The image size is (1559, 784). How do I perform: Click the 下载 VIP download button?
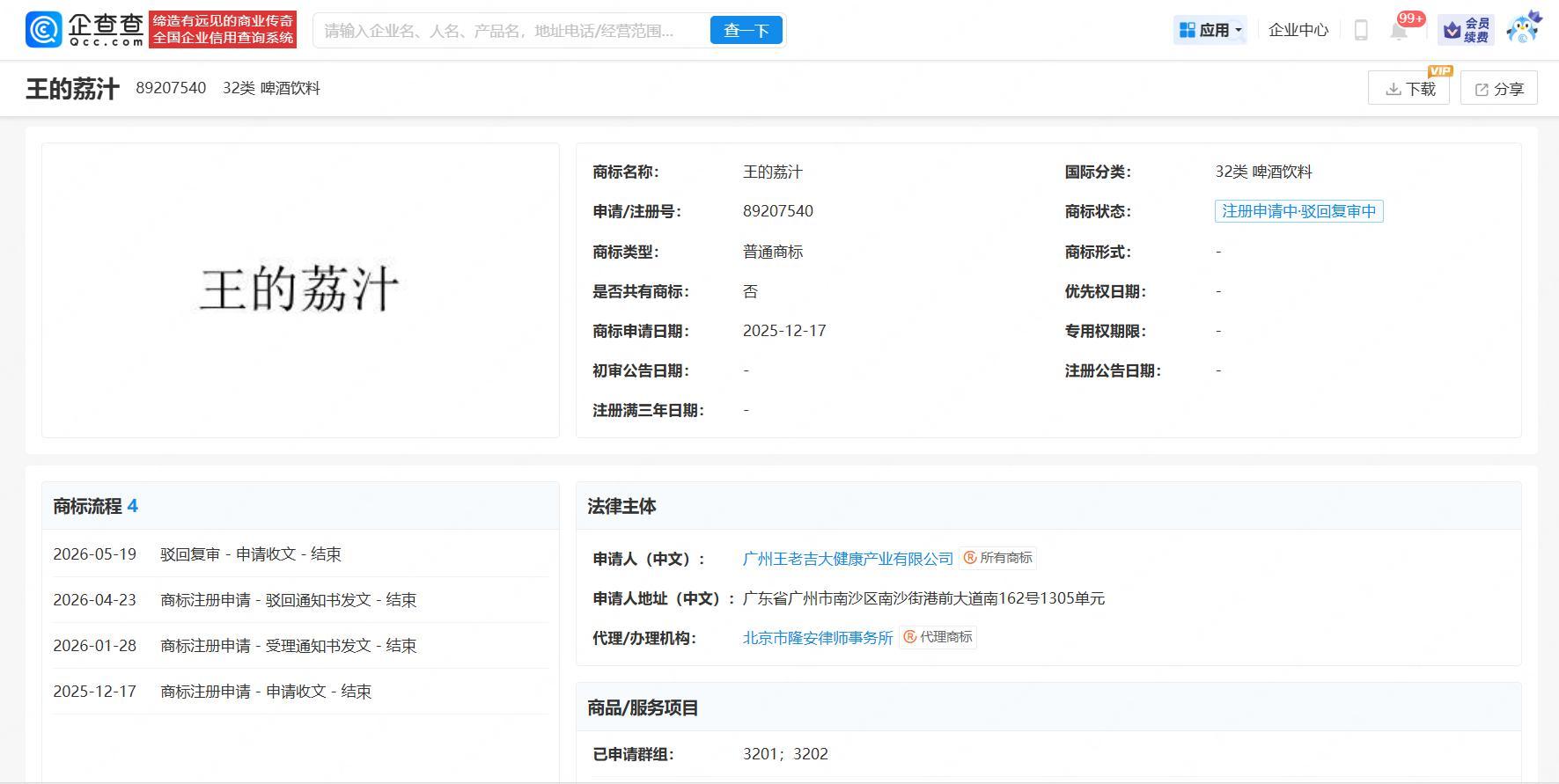point(1408,88)
